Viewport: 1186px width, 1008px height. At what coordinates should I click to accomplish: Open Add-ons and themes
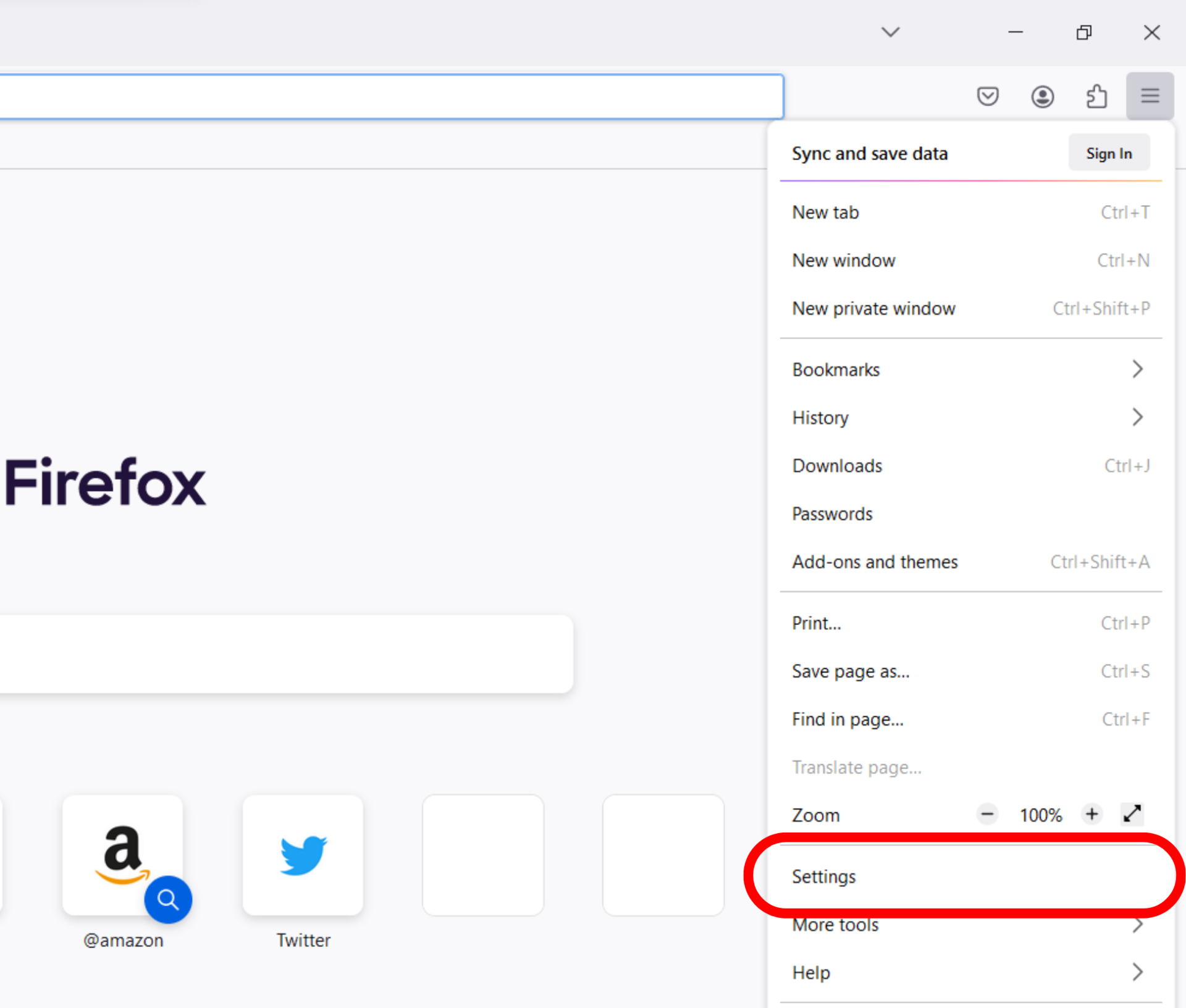pos(875,562)
